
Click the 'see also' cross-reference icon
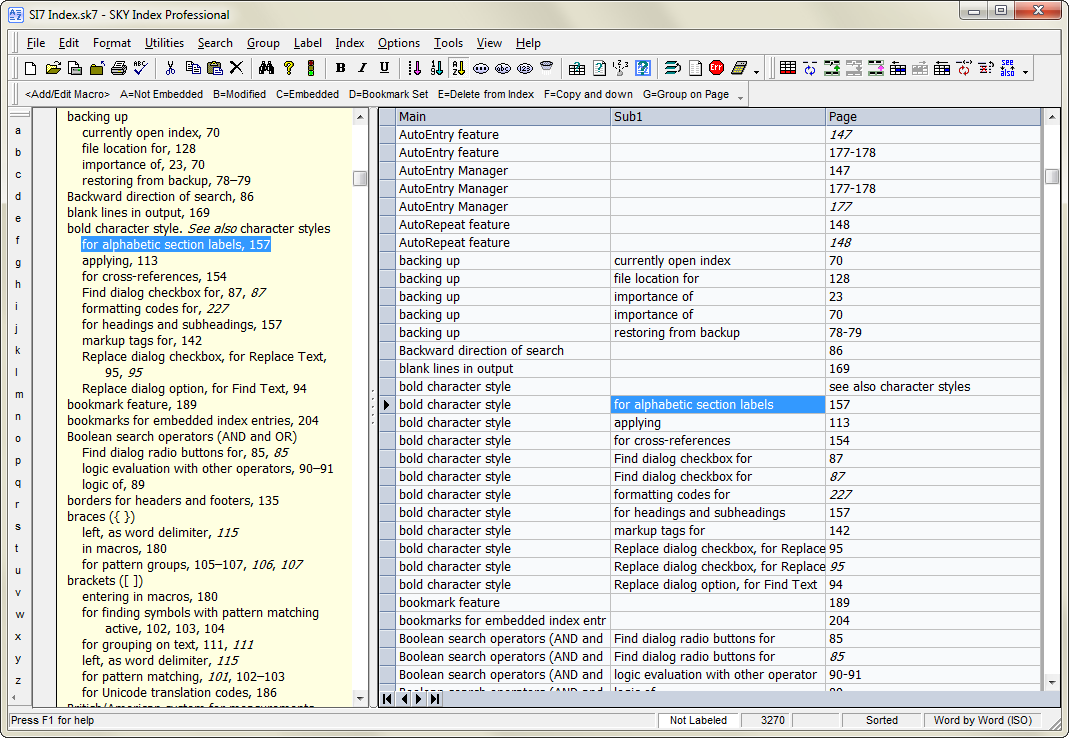[x=1008, y=68]
